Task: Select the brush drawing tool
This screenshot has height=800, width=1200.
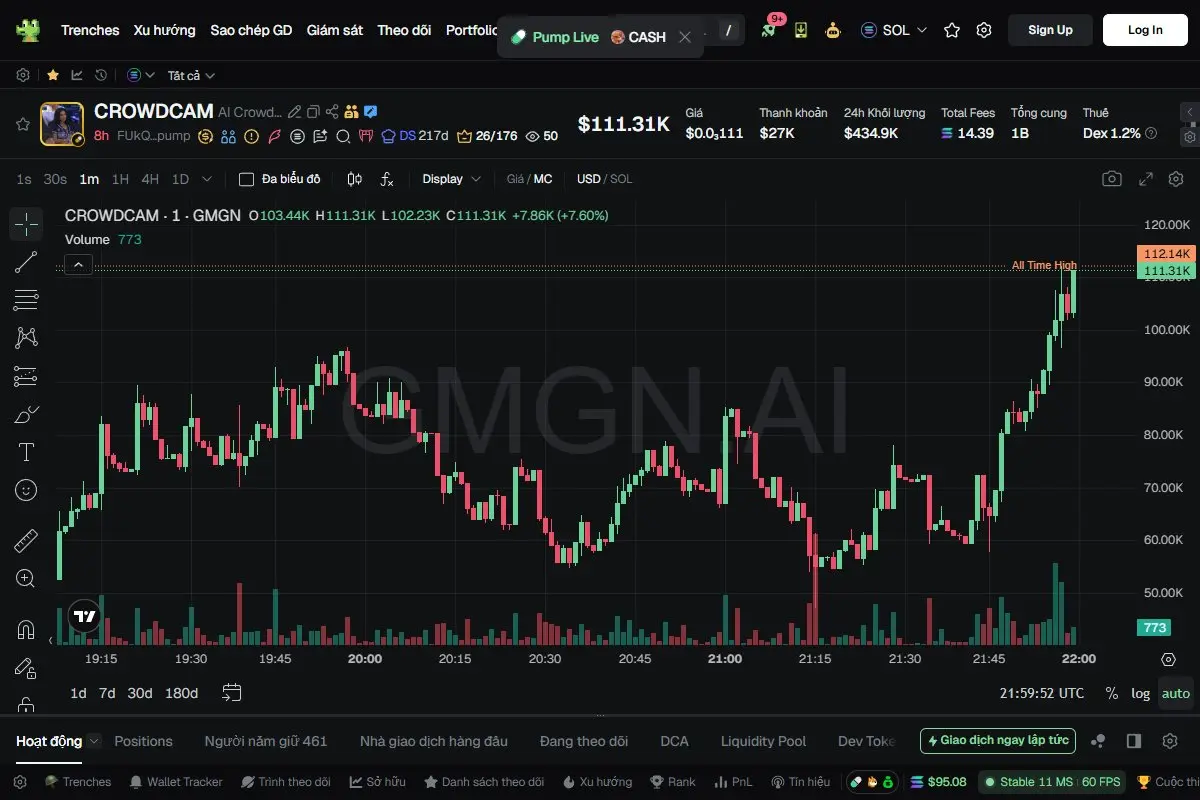Action: point(26,414)
